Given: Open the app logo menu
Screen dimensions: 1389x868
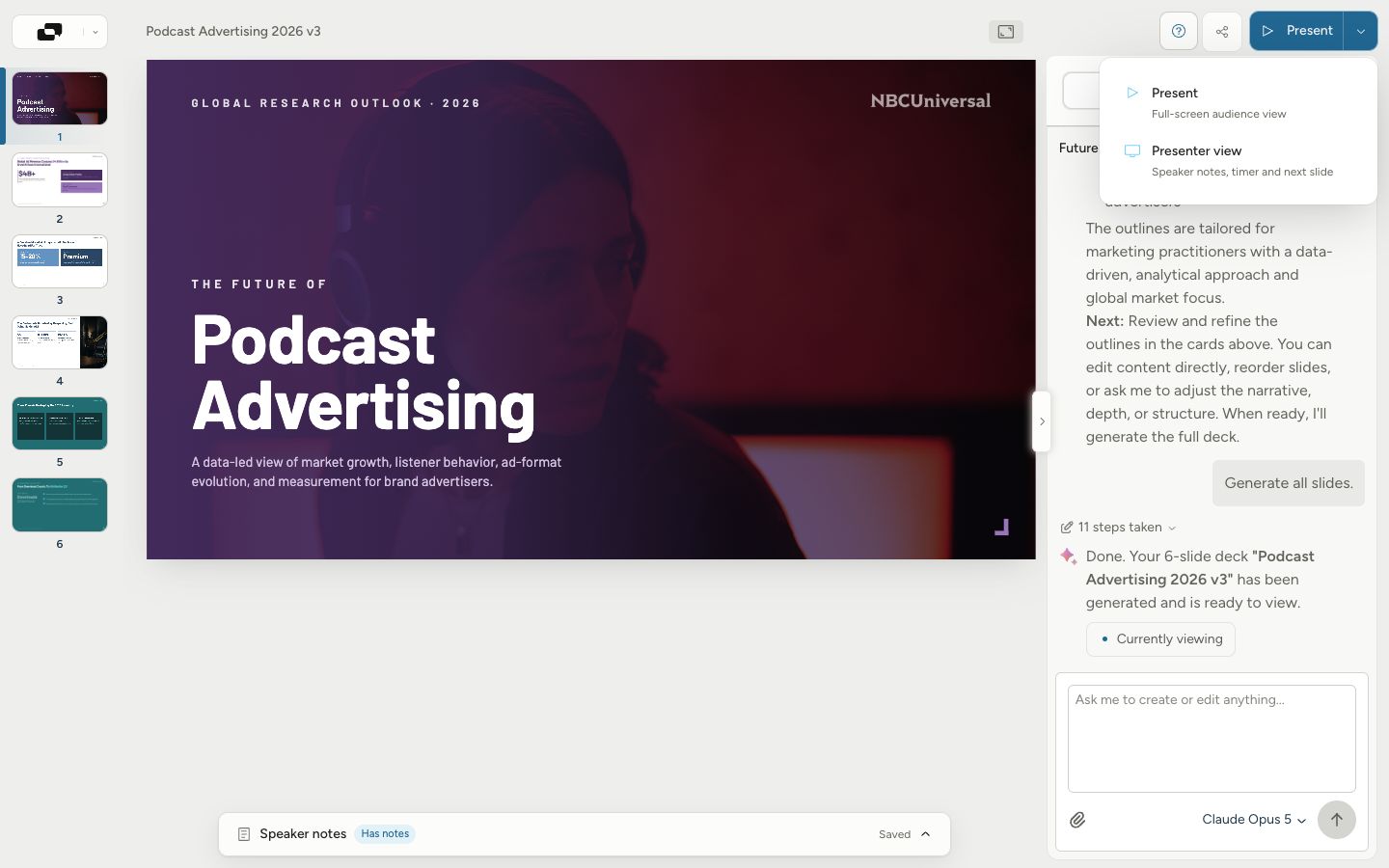Looking at the screenshot, I should click(x=60, y=32).
